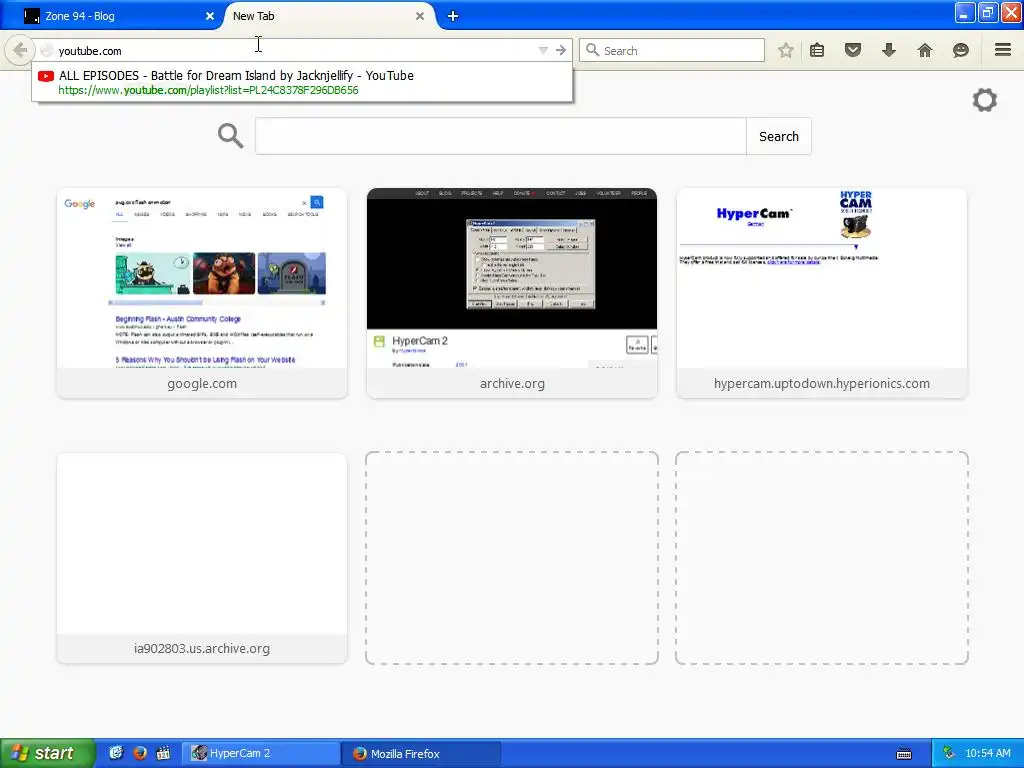
Task: Click the large page search input box
Action: point(501,136)
